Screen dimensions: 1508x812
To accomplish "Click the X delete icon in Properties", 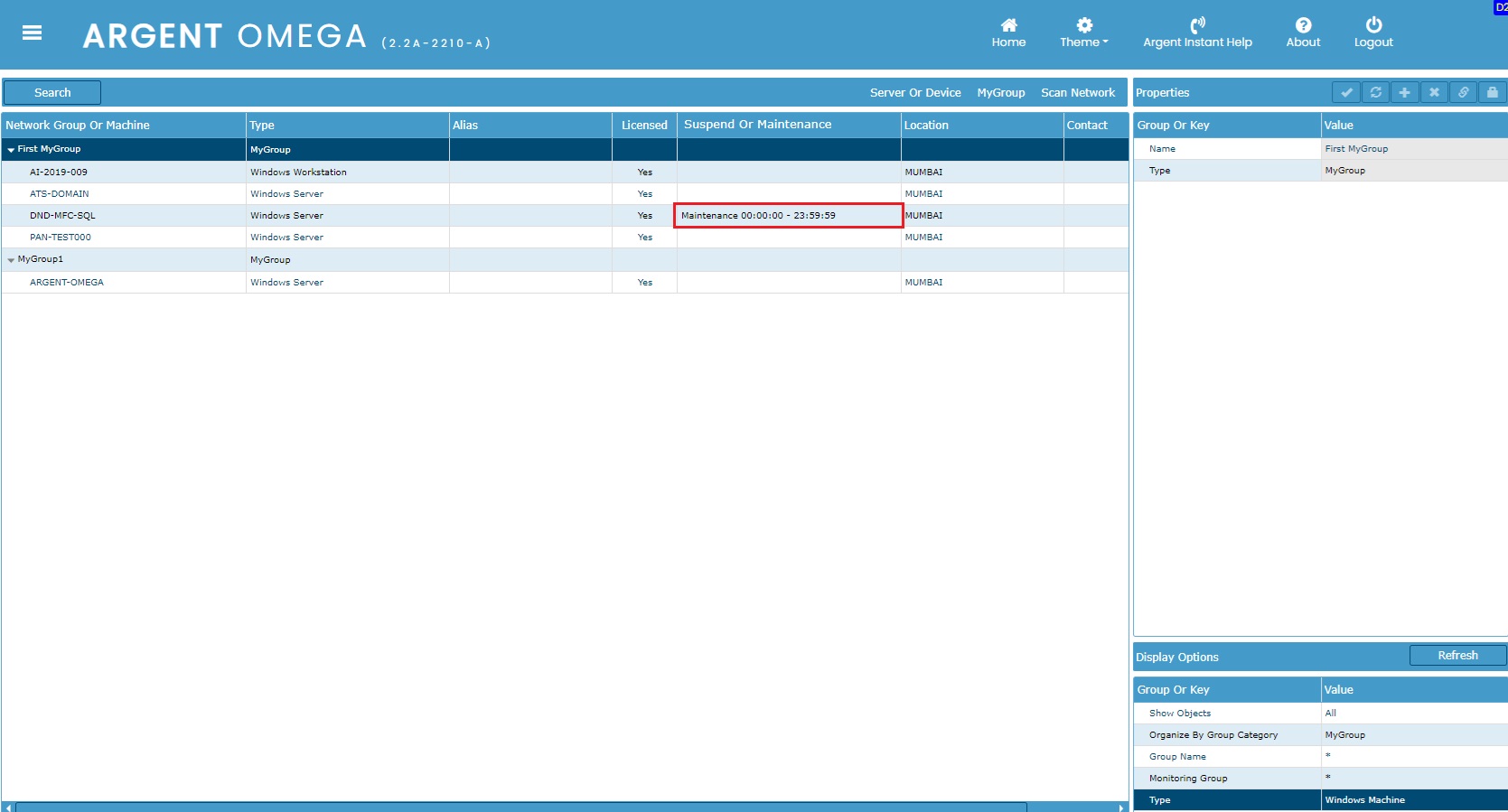I will tap(1434, 92).
